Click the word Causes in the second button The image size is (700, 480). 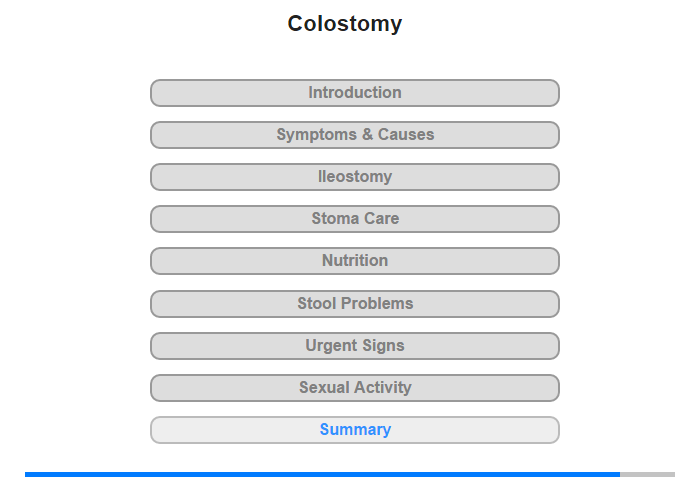pos(406,134)
